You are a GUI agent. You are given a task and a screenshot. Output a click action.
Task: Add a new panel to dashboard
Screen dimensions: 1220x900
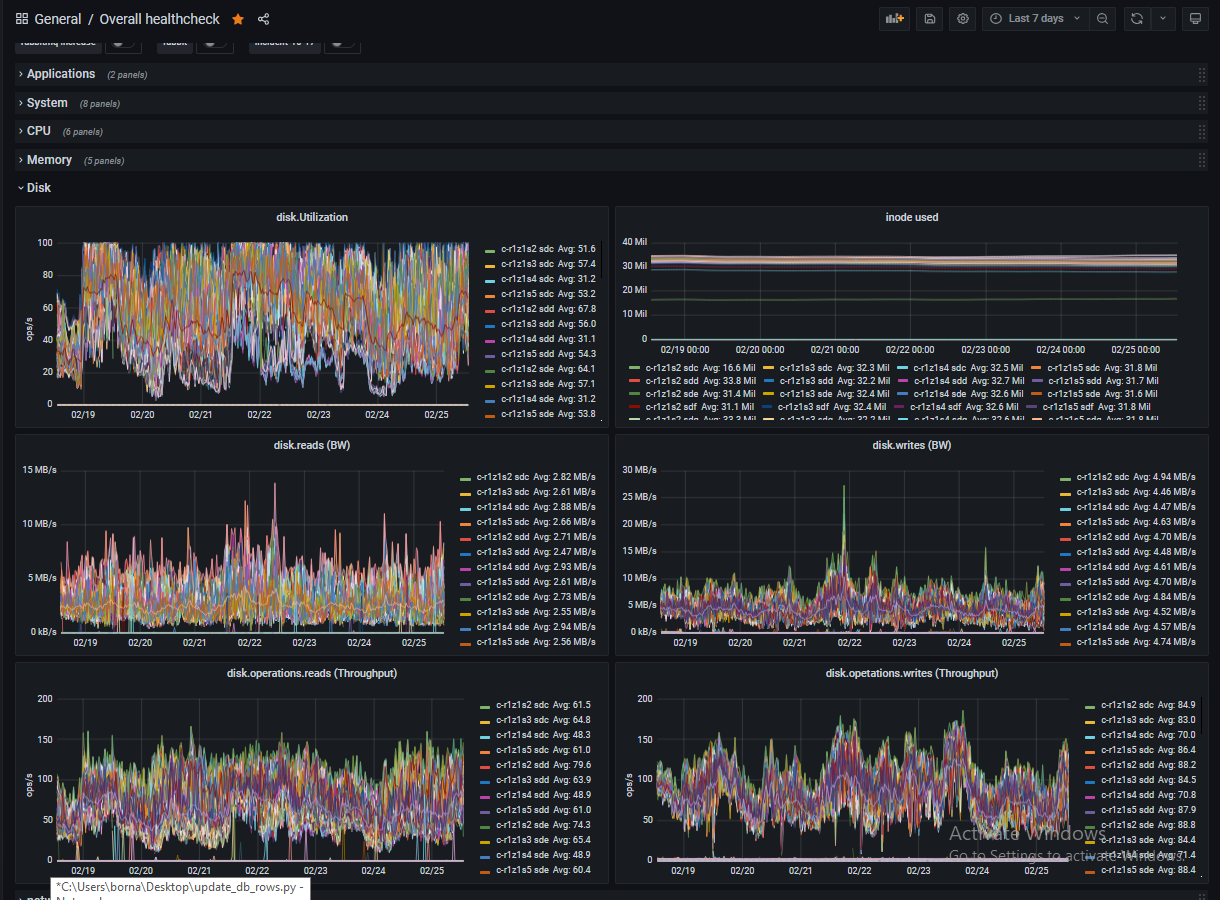click(x=894, y=19)
